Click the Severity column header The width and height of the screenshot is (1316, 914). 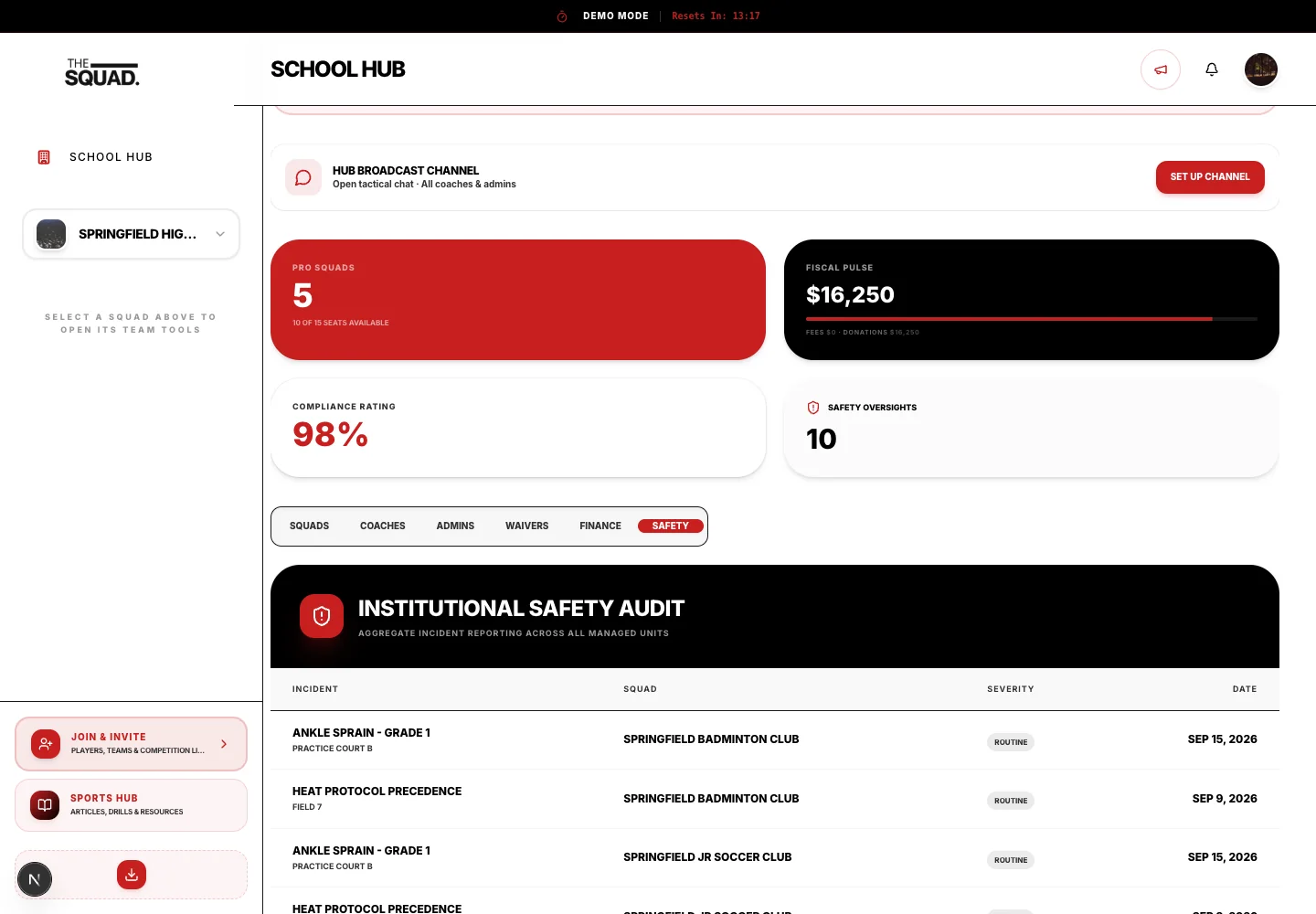(x=1011, y=689)
